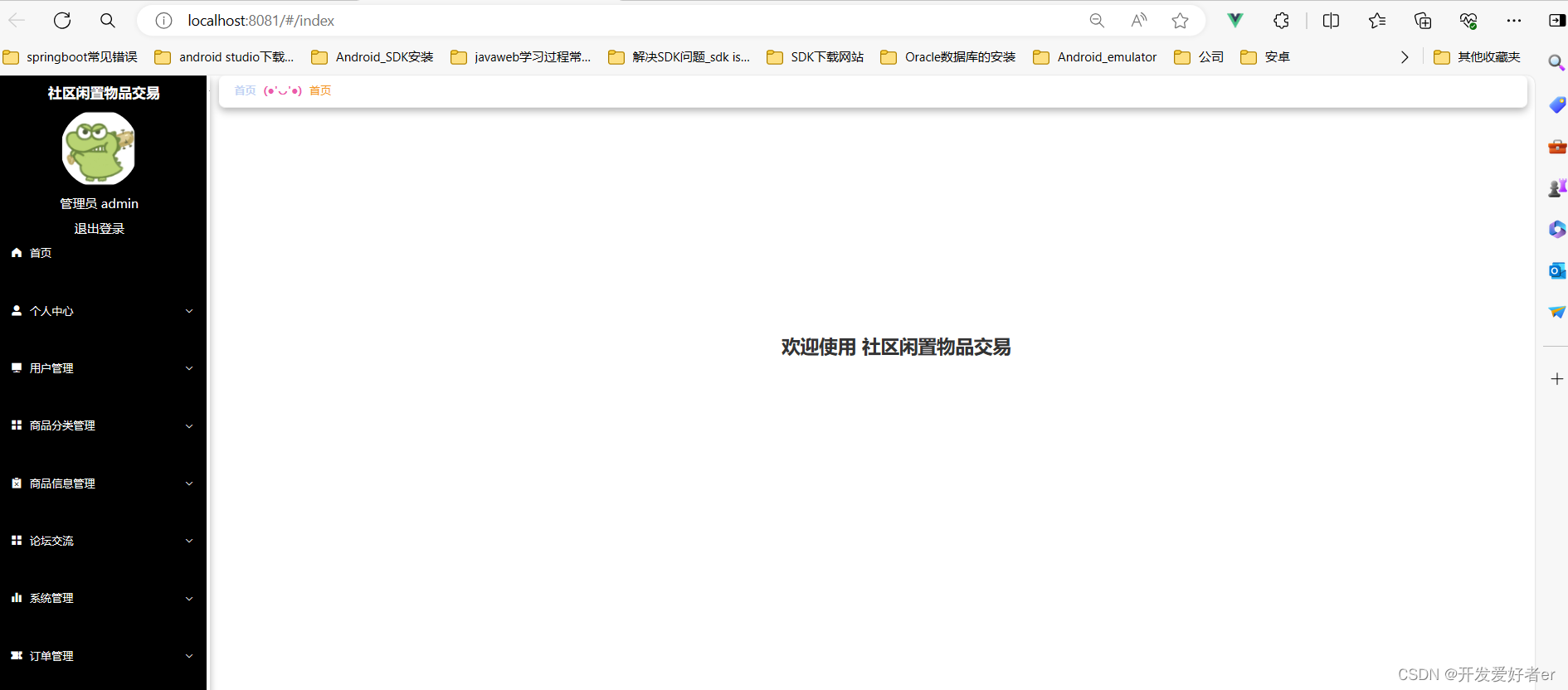Viewport: 1568px width, 690px height.
Task: Open 商品信息管理 menu item
Action: pos(103,483)
